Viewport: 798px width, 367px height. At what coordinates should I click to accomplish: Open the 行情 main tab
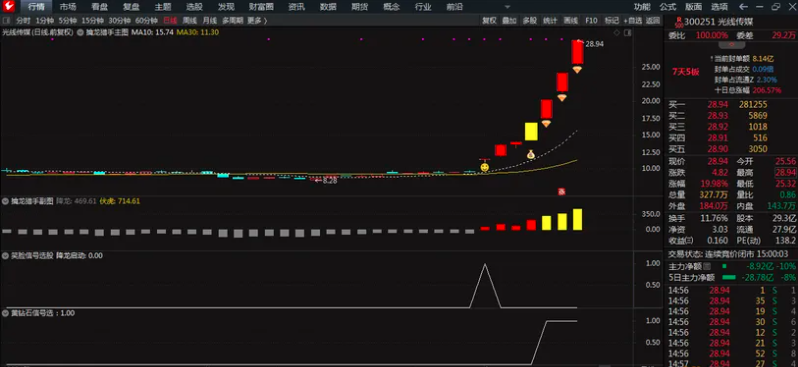pos(36,7)
